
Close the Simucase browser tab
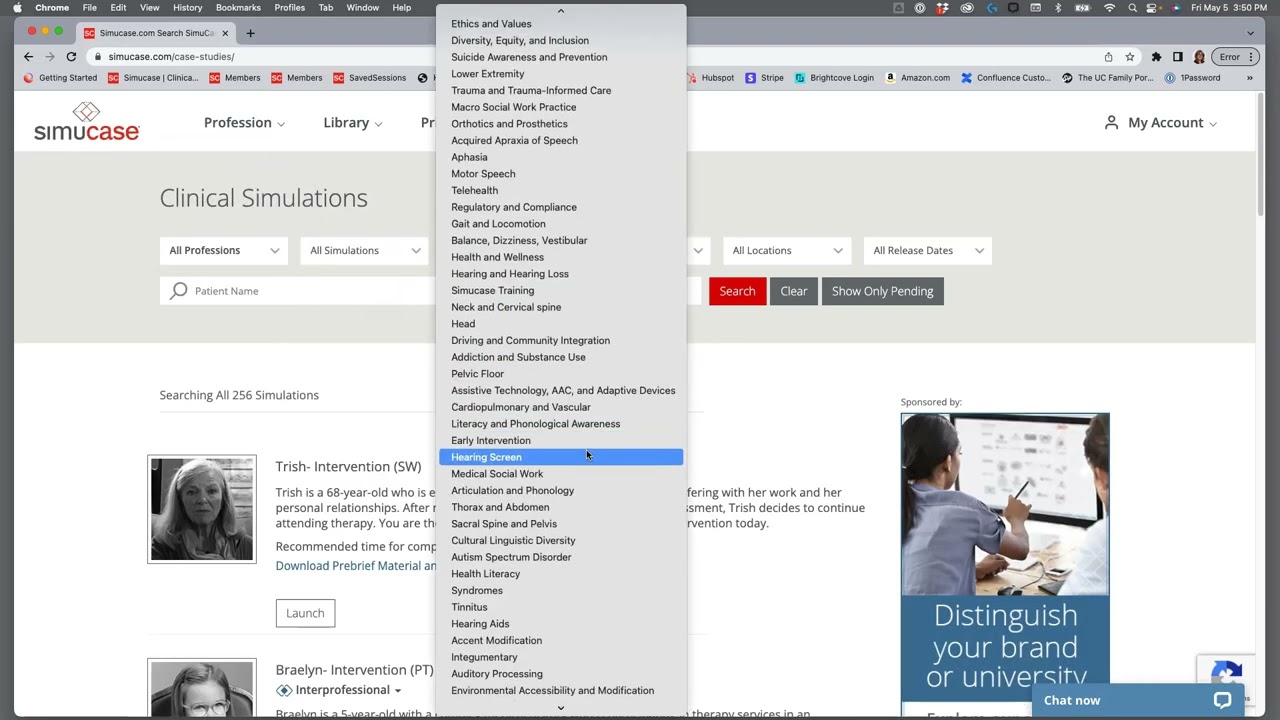pyautogui.click(x=225, y=33)
